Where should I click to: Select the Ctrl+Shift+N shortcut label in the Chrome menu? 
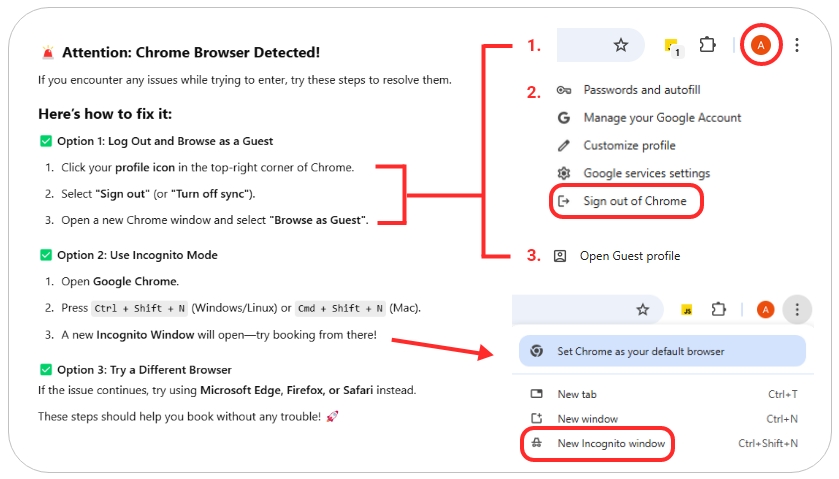point(768,444)
